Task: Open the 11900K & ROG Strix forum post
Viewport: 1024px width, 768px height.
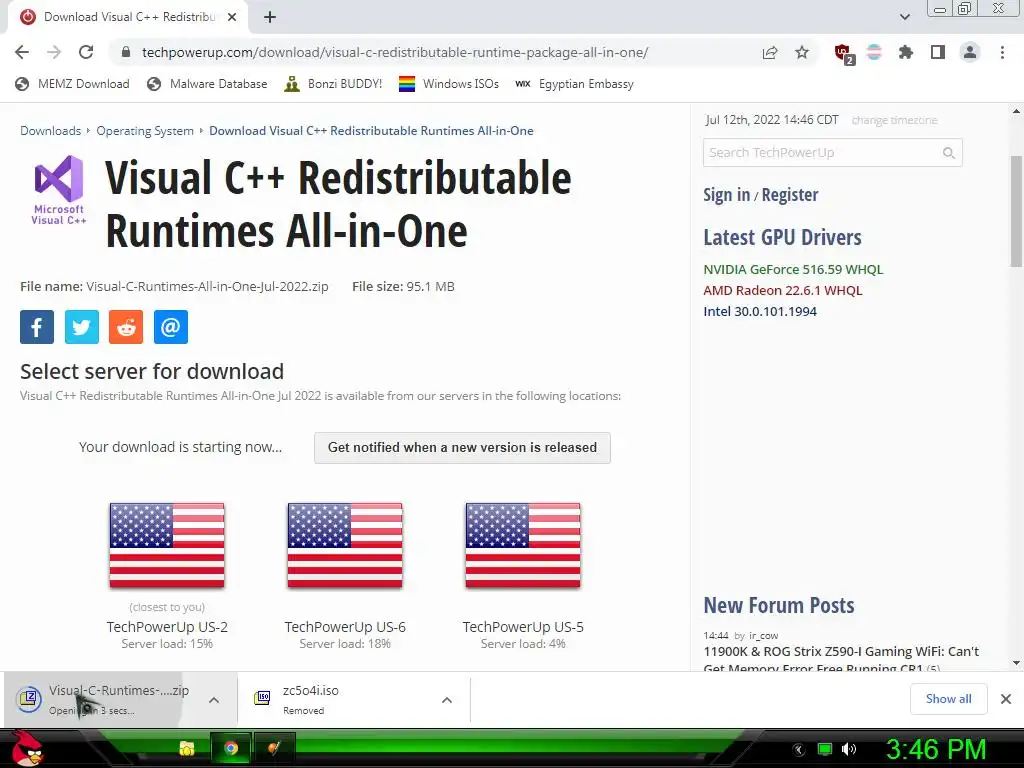Action: pyautogui.click(x=841, y=659)
